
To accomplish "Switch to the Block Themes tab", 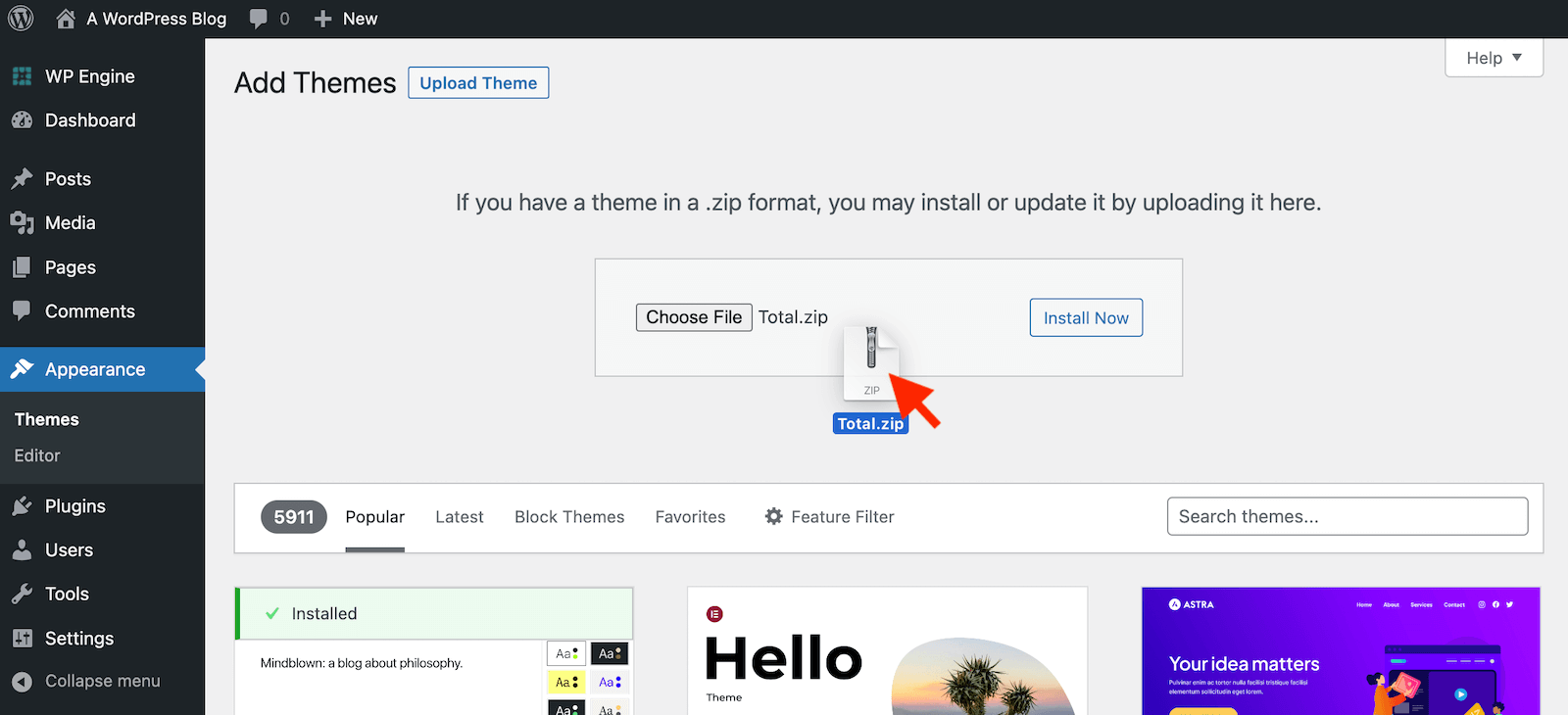I will coord(569,517).
